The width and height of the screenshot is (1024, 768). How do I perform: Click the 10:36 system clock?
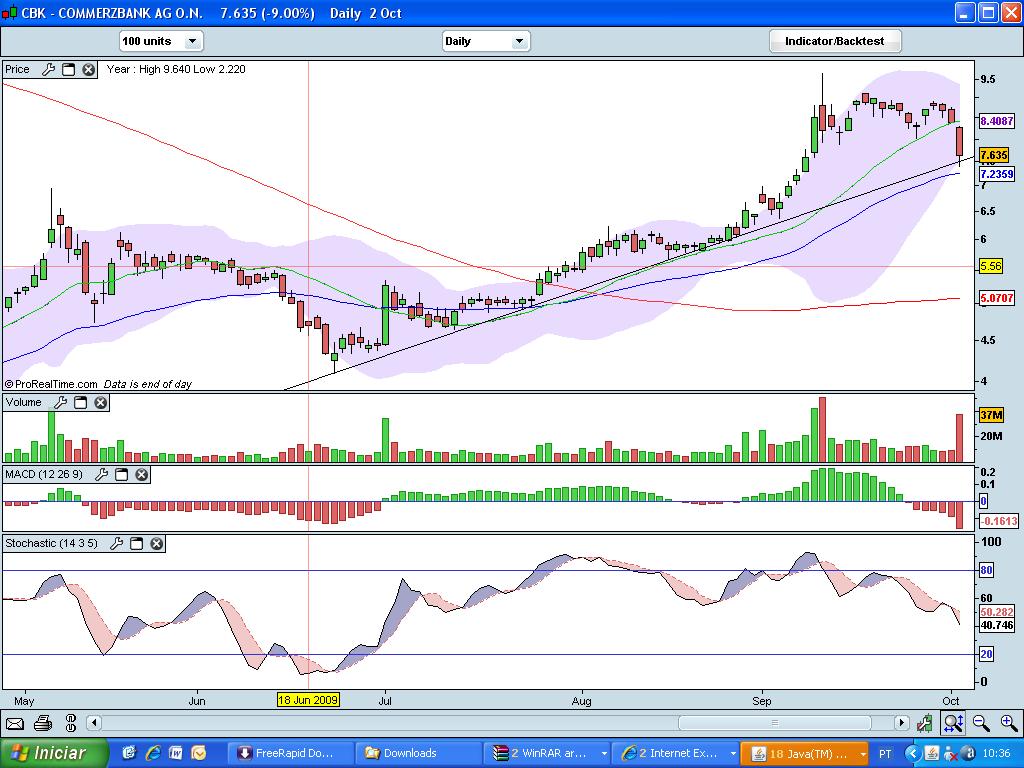(997, 754)
